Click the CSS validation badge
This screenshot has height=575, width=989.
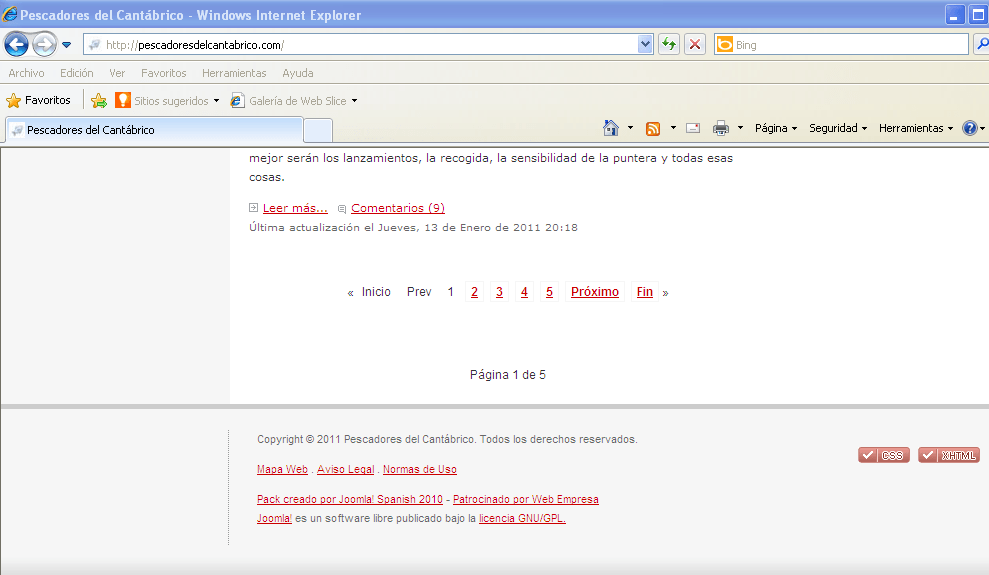(x=884, y=455)
